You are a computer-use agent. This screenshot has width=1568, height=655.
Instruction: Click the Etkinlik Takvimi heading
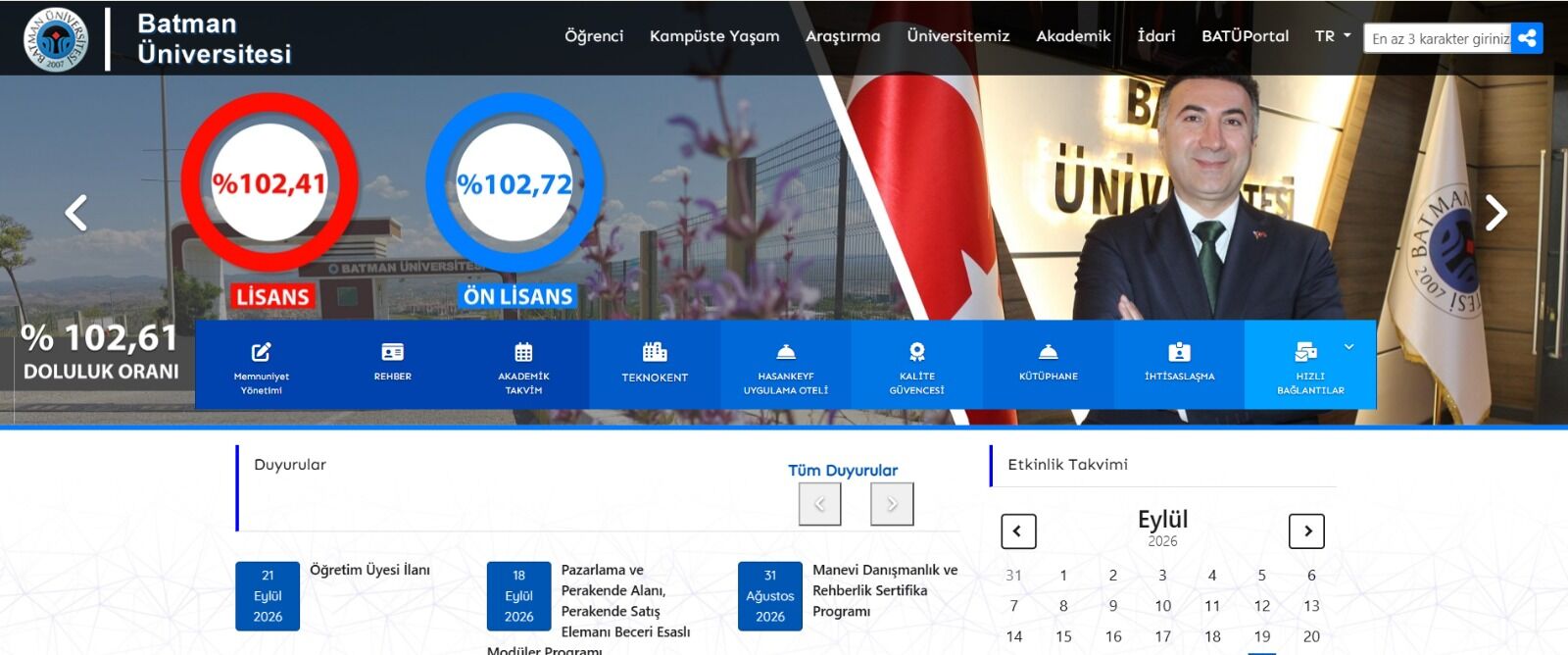tap(1067, 465)
